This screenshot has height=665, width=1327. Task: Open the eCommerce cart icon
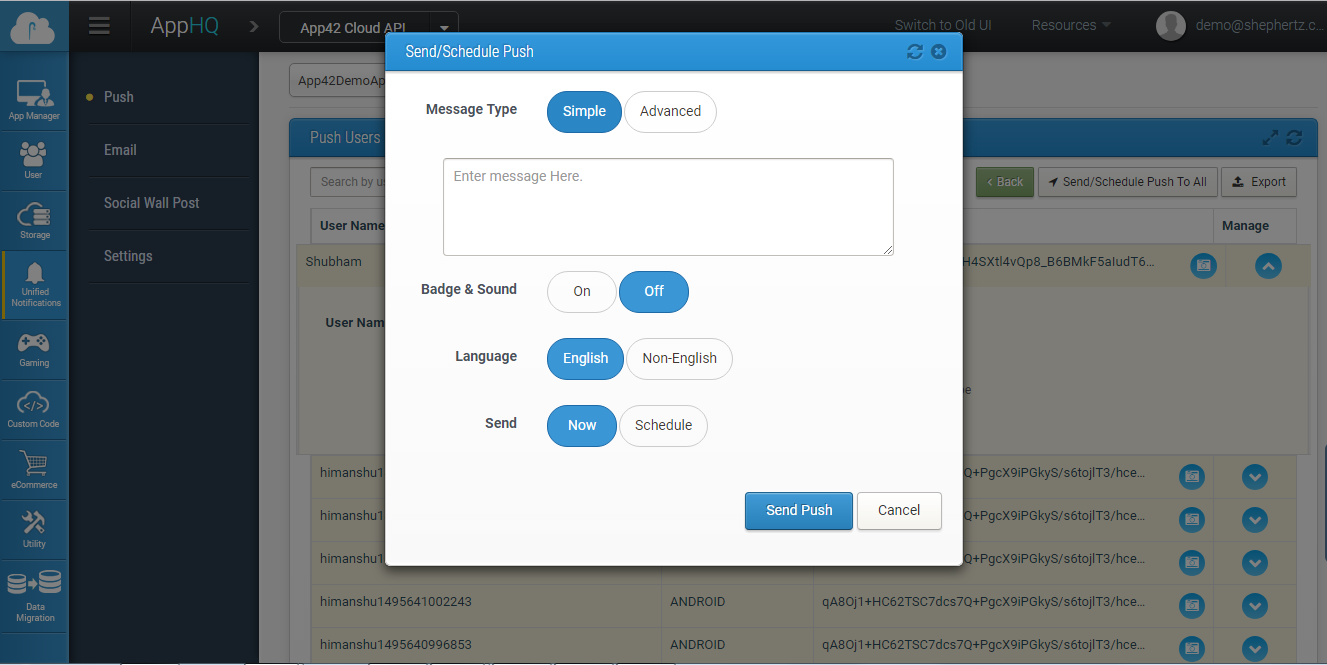point(34,469)
